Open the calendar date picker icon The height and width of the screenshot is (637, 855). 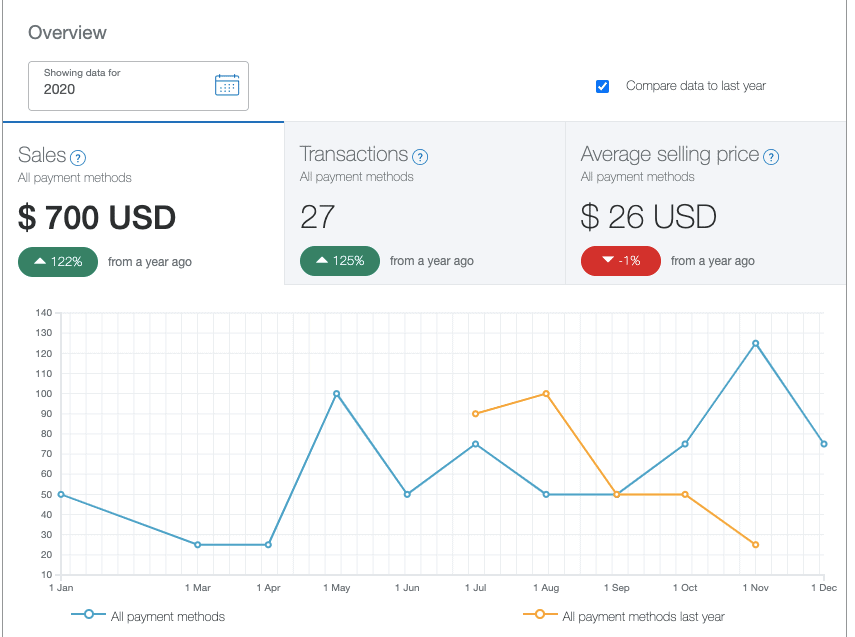pos(227,85)
